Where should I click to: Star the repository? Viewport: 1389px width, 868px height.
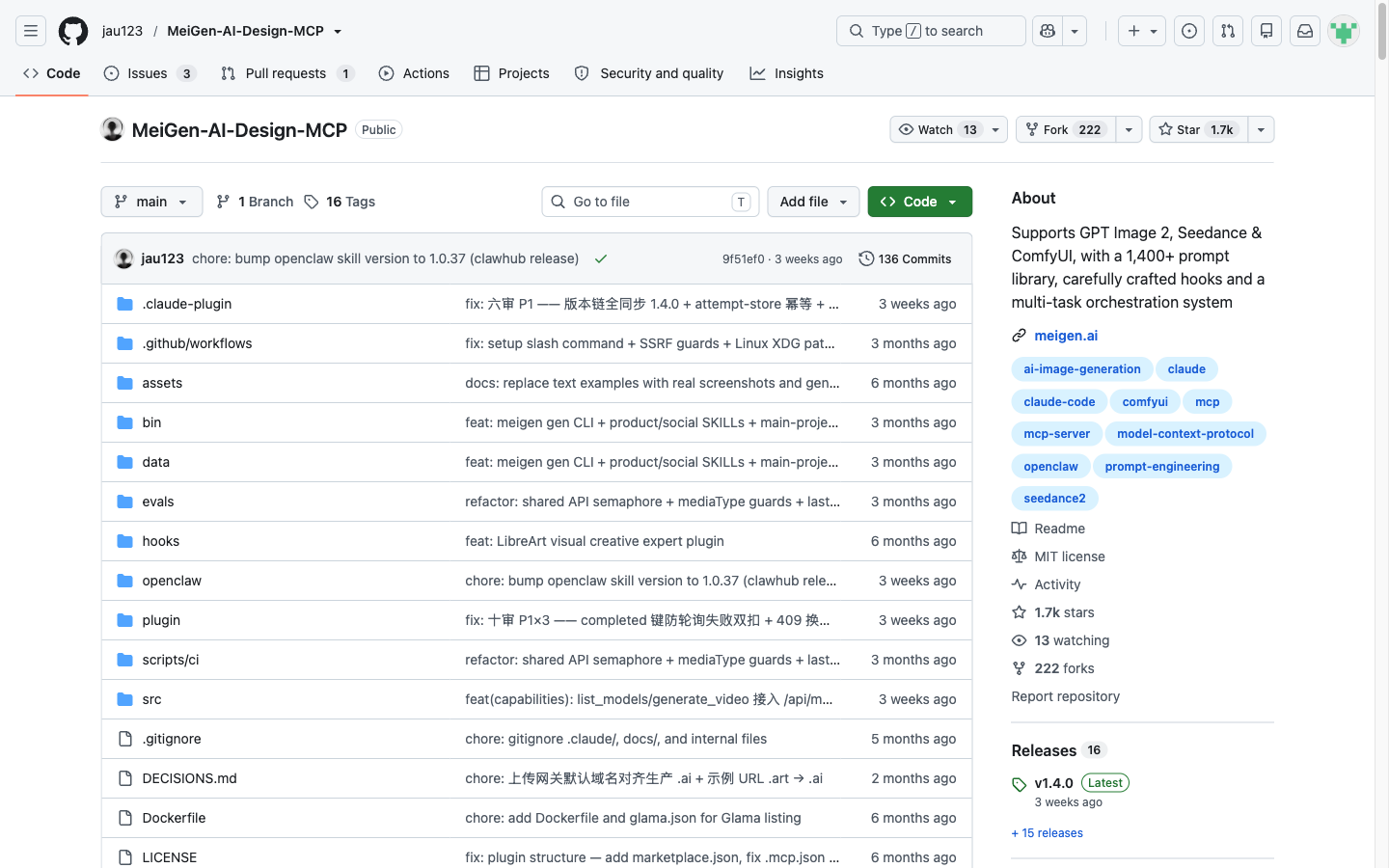(1198, 129)
